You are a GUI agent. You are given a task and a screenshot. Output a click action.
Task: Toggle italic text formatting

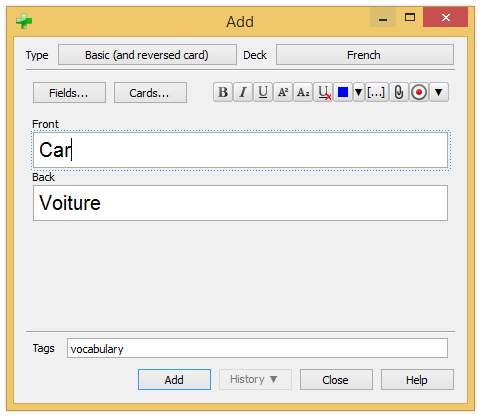[x=243, y=92]
